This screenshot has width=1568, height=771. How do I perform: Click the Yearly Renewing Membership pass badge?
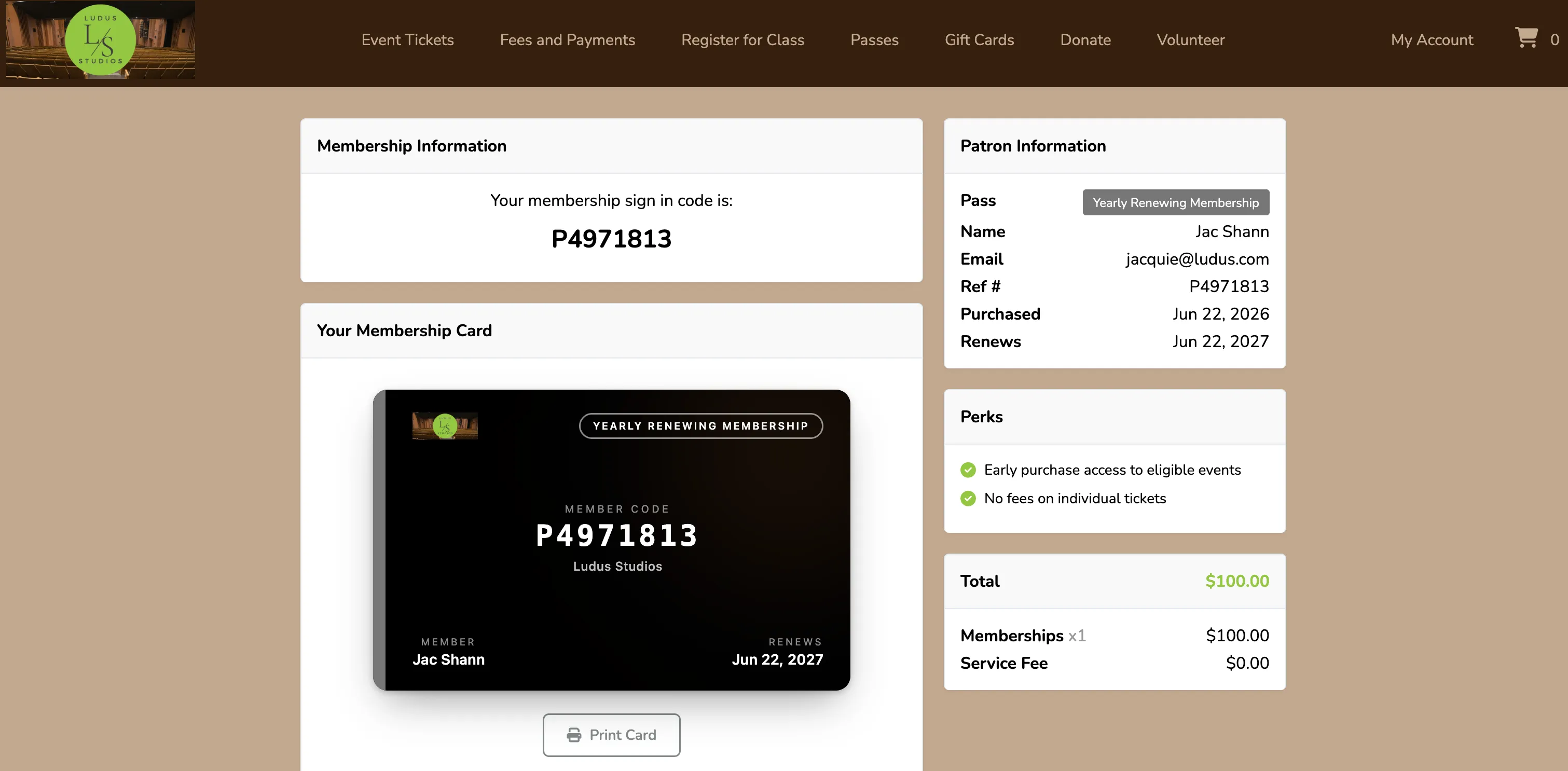1175,202
